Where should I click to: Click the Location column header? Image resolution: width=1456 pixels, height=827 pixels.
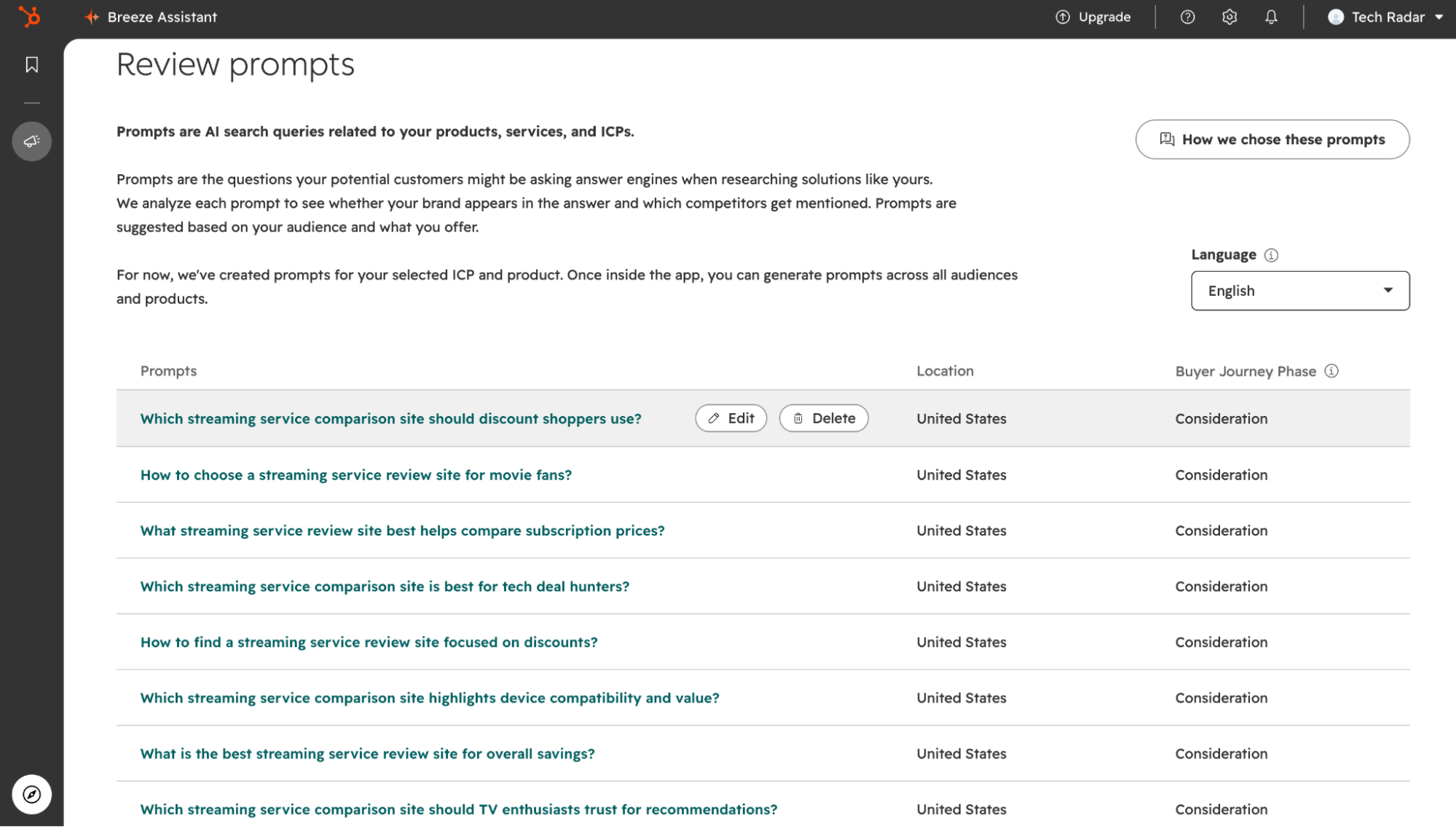click(x=945, y=371)
